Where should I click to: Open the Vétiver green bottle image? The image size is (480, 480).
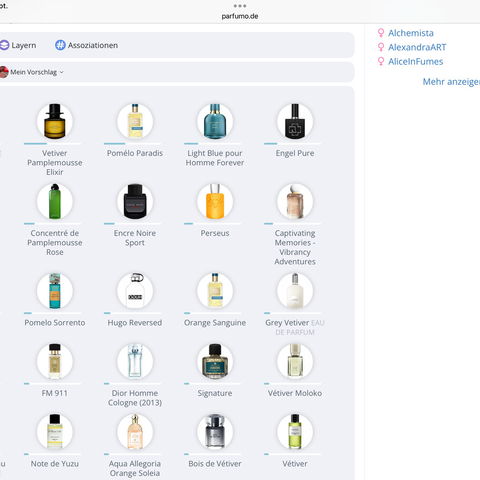[295, 432]
